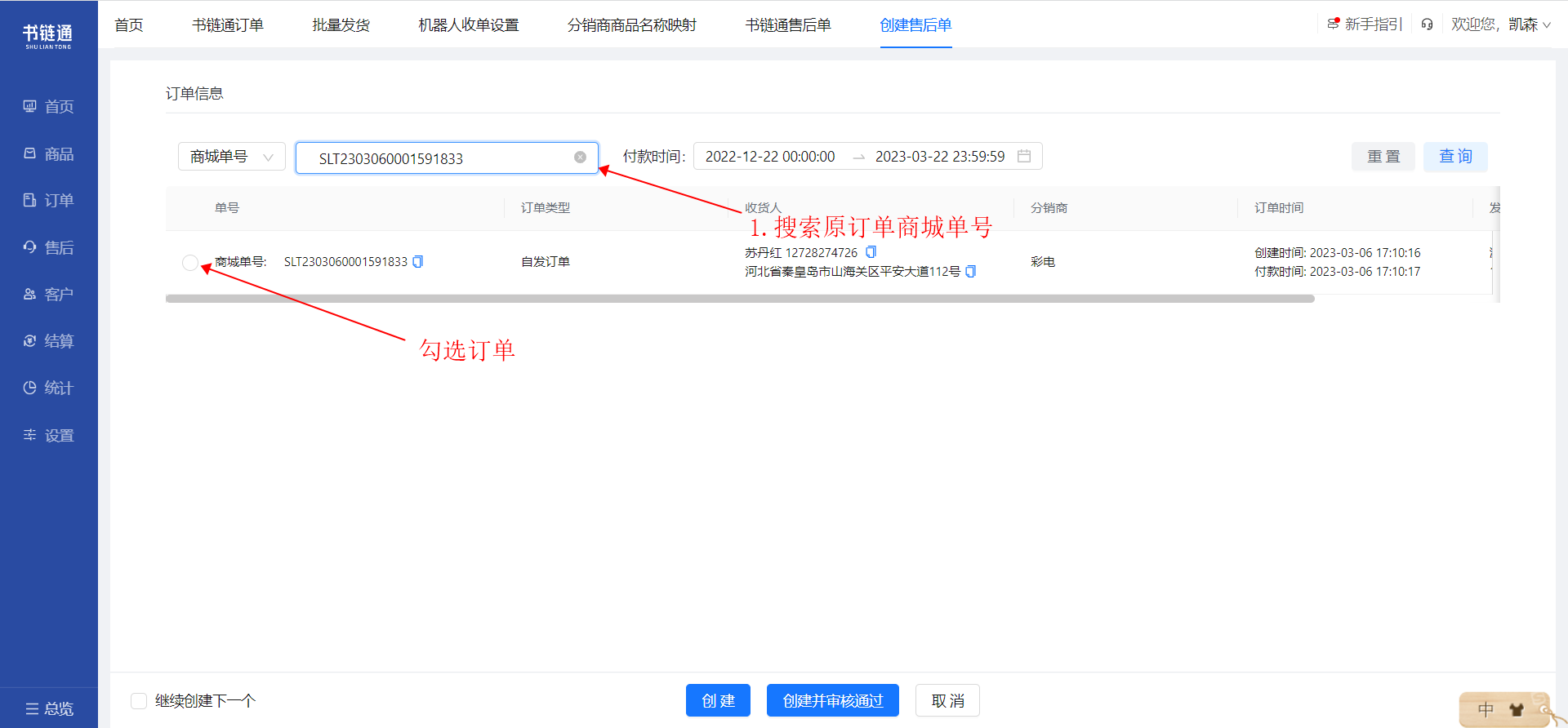Click the 收货人 column header
1568x728 pixels.
click(x=763, y=208)
